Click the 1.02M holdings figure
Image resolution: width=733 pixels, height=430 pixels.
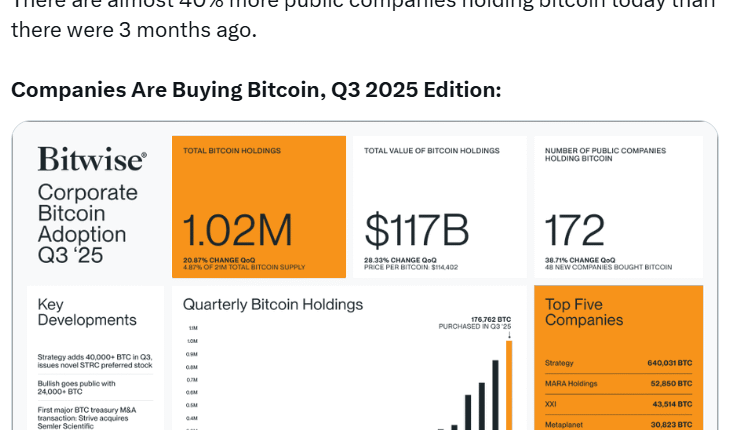237,231
